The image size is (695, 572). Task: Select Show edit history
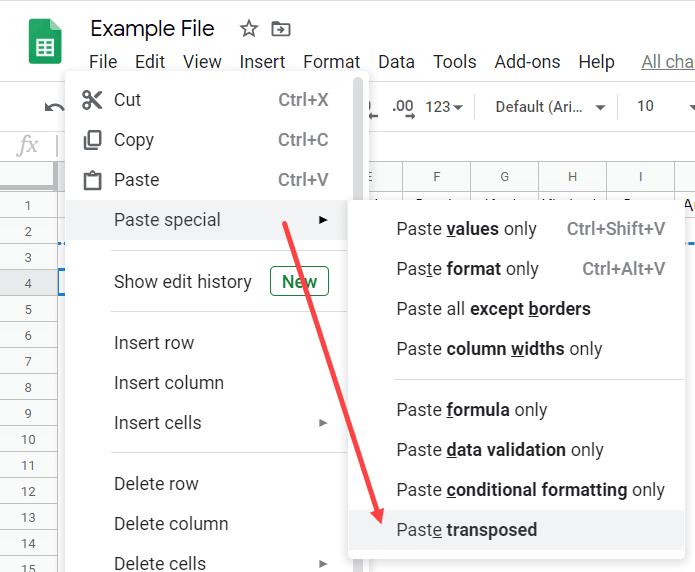point(207,282)
